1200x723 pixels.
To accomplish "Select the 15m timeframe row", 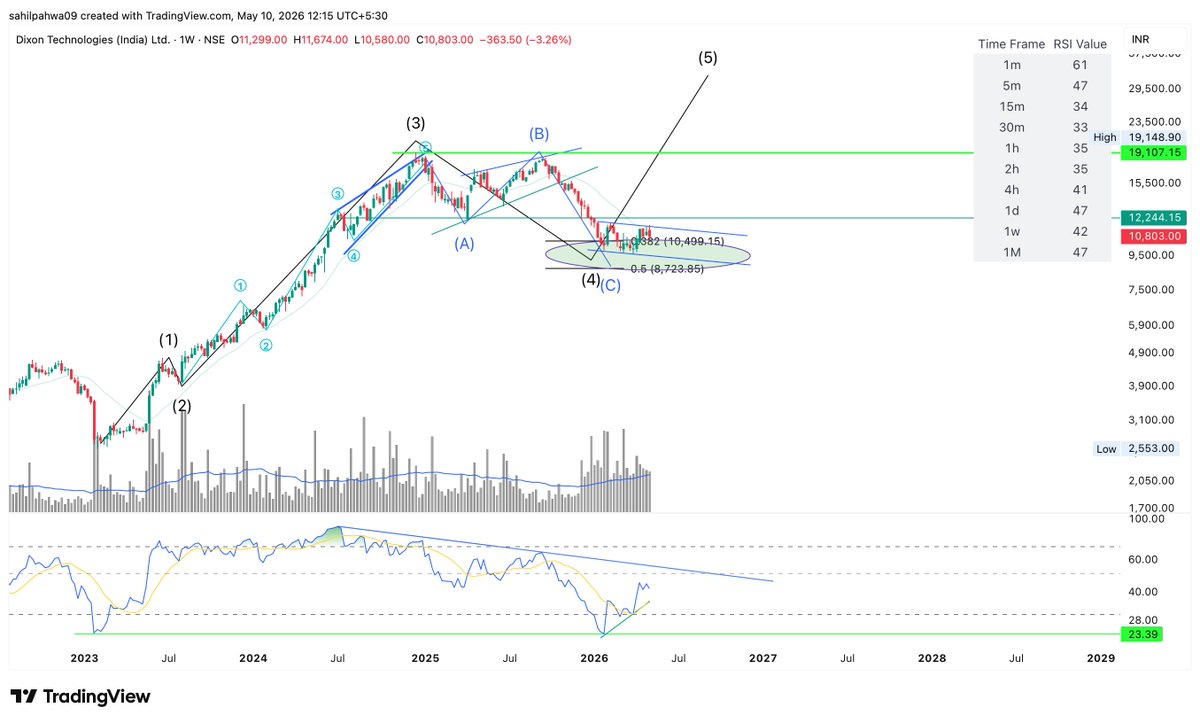I will [1043, 107].
